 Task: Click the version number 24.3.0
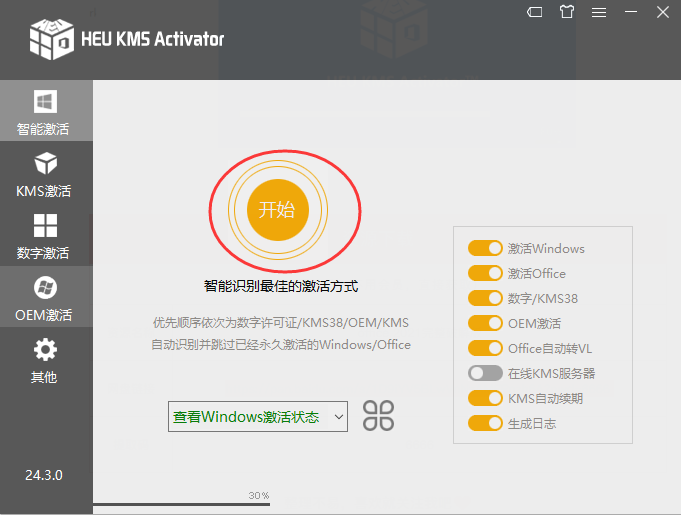[44, 475]
